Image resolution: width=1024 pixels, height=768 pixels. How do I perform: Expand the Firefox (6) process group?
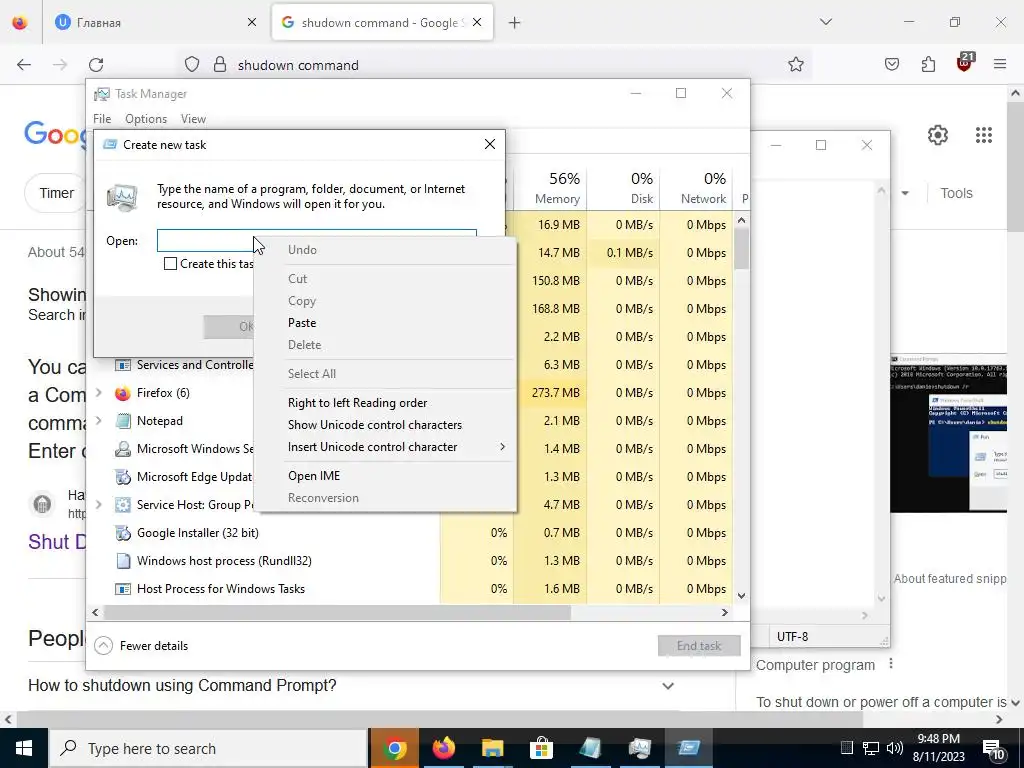(99, 393)
